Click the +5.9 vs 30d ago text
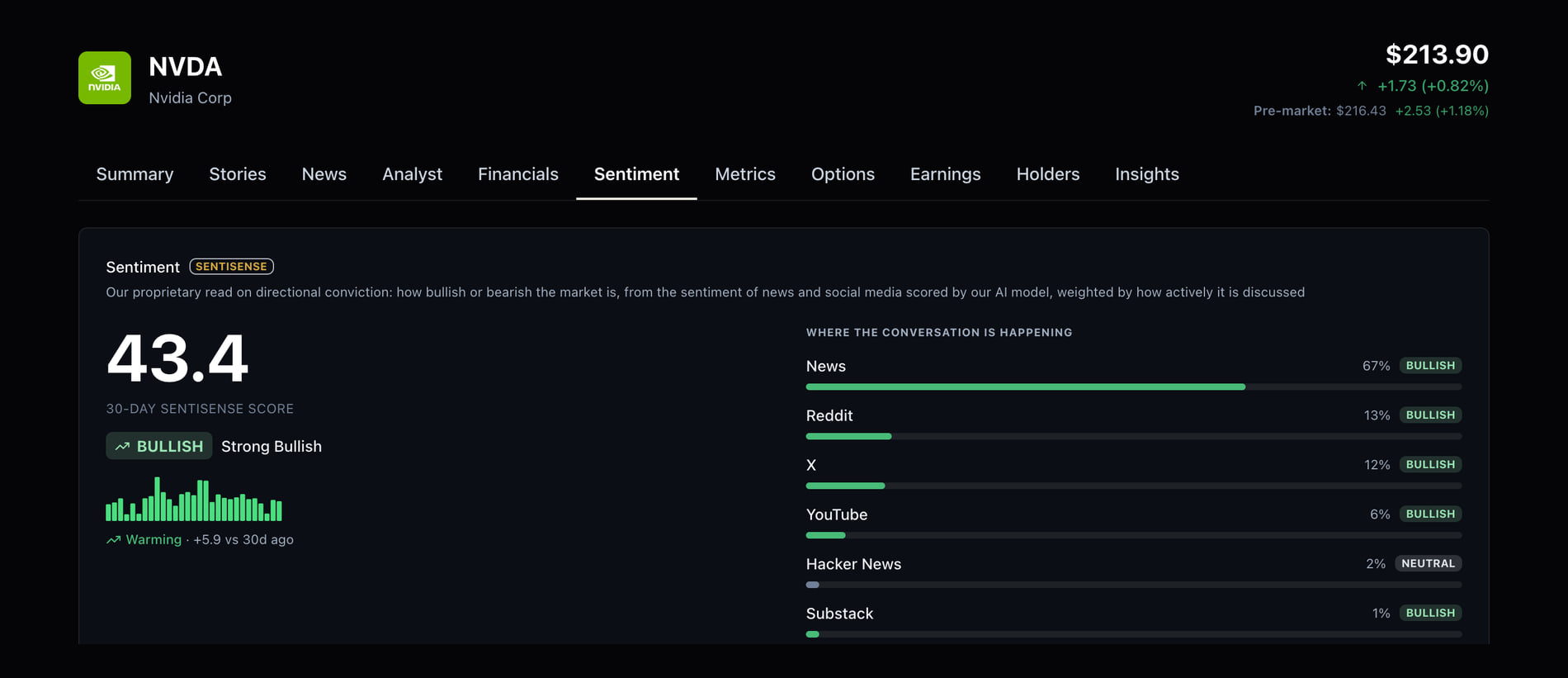 point(243,540)
